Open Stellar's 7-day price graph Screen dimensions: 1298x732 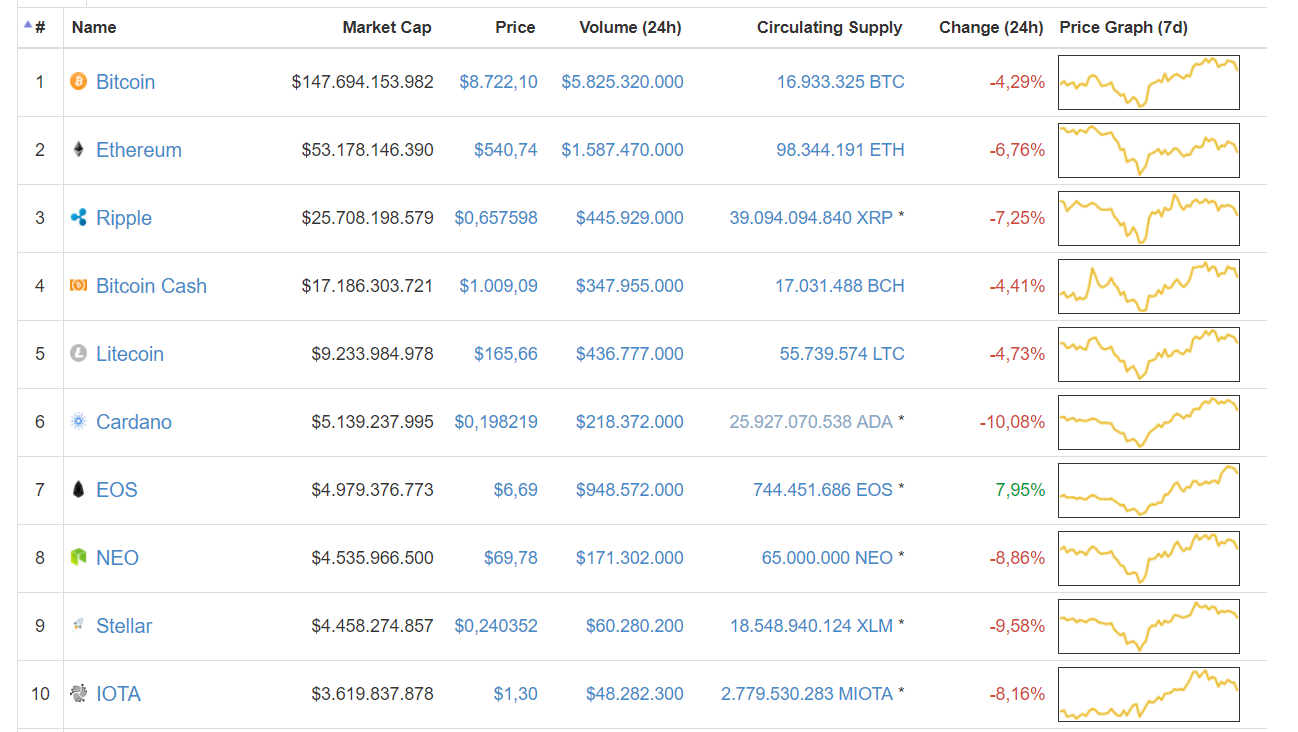pyautogui.click(x=1149, y=626)
